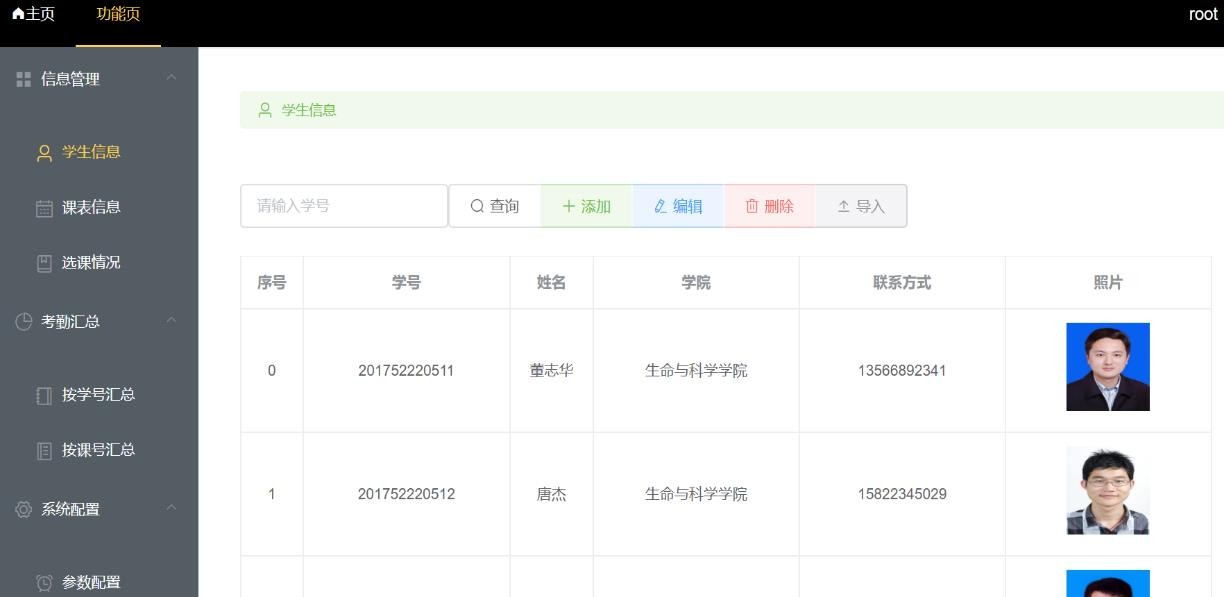Click phone number 13566892341

[x=902, y=371]
